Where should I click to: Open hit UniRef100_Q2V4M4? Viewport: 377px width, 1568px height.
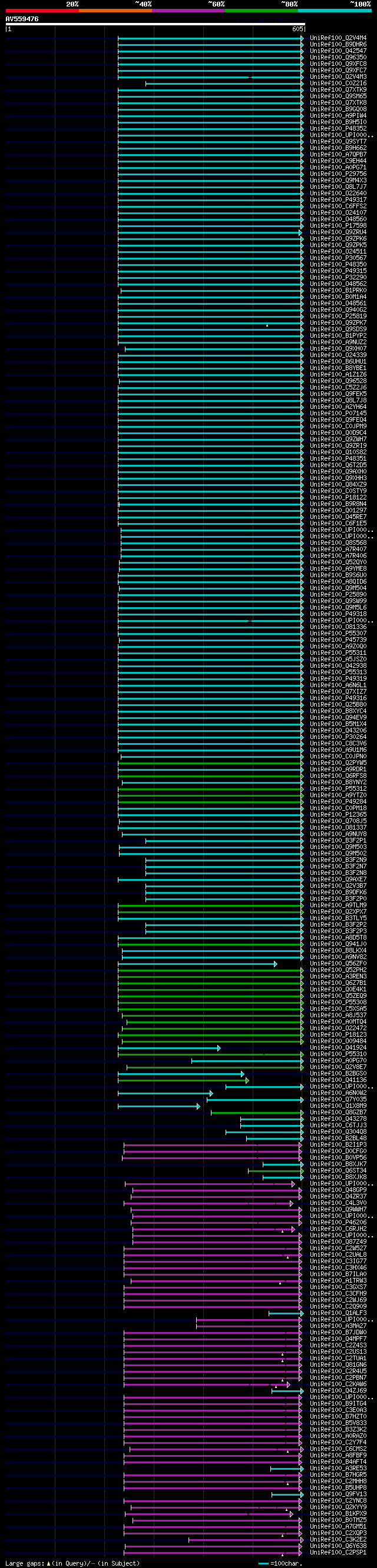(x=338, y=38)
